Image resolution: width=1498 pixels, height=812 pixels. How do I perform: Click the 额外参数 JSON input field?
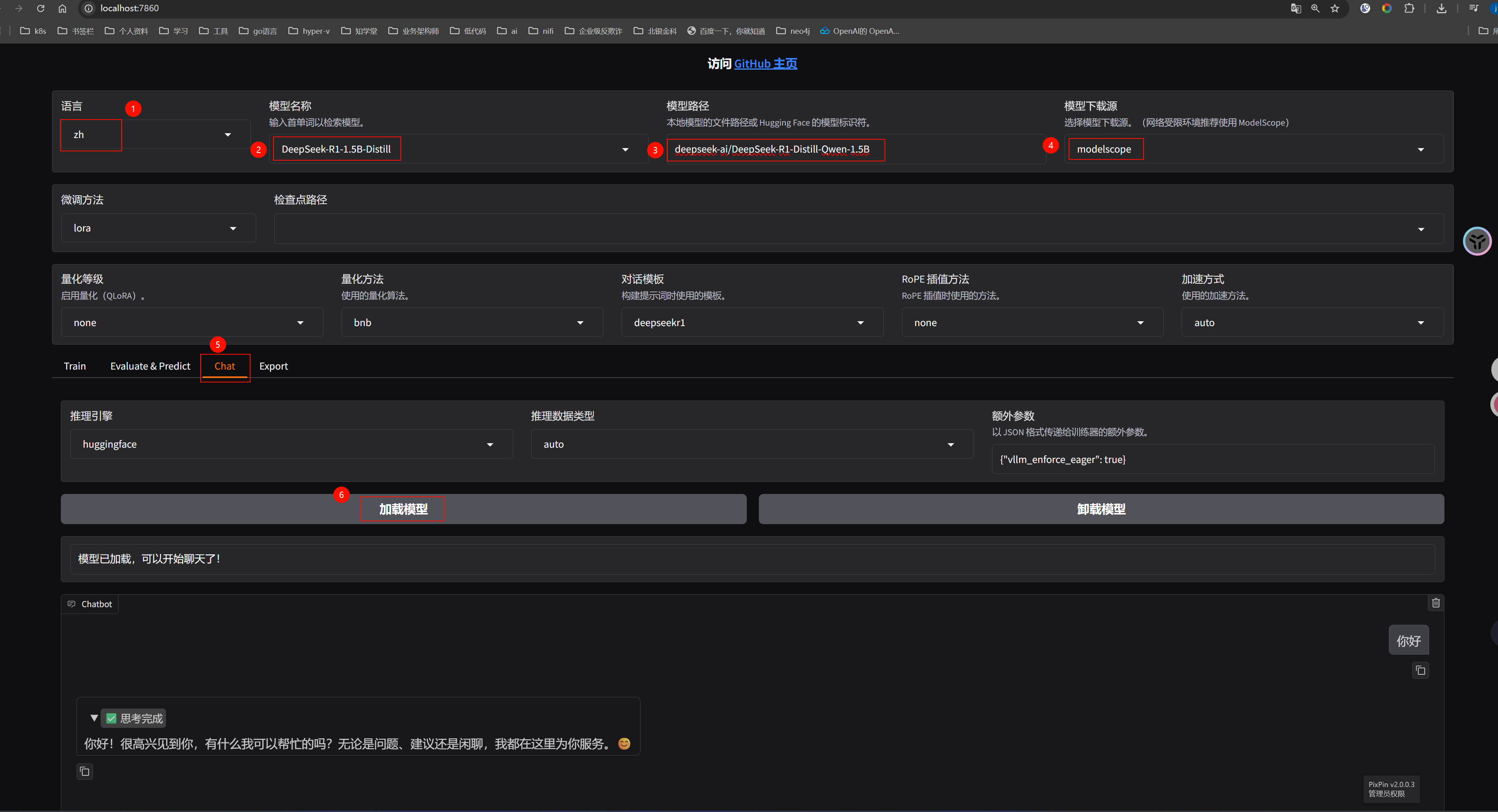[x=1212, y=460]
